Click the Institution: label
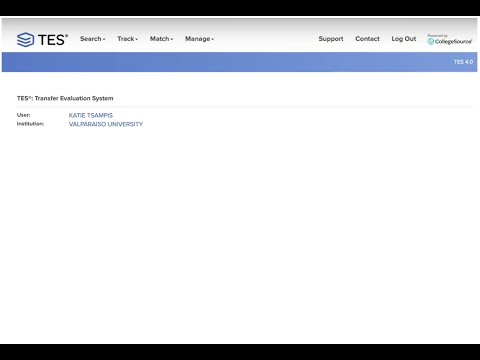Screen dimensions: 480x360 pyautogui.click(x=30, y=124)
